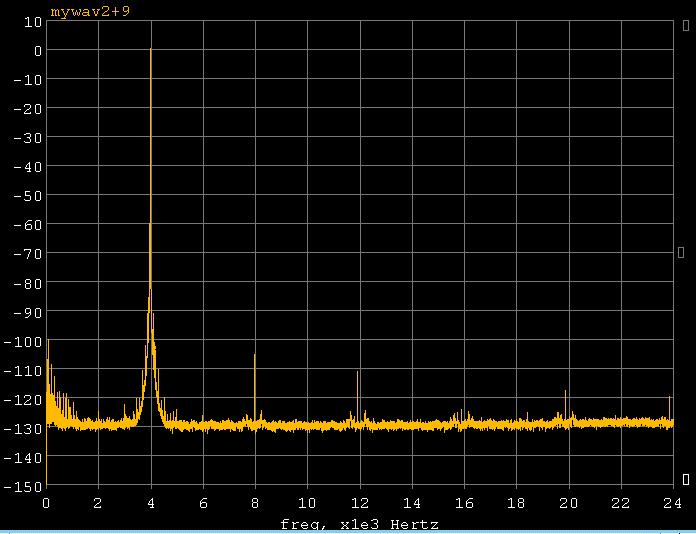Screen dimensions: 696x534
Task: Click the 24 kHz spike at the right edge
Action: point(669,397)
